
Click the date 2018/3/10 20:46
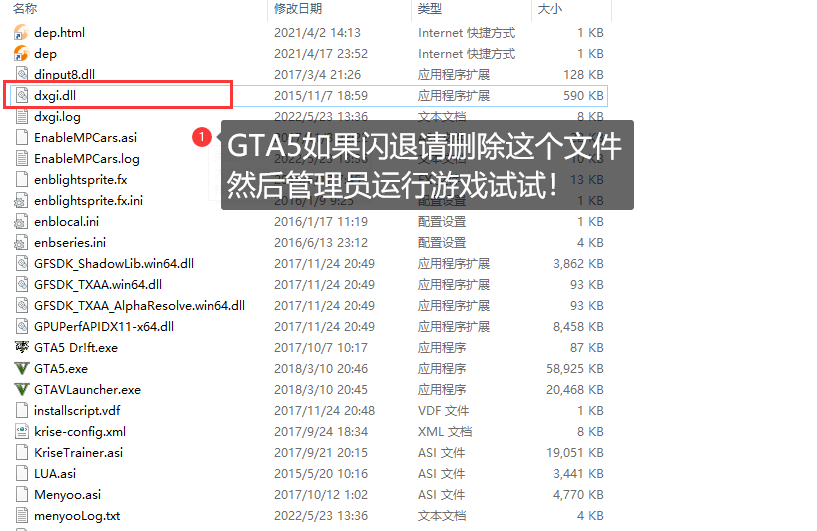[x=321, y=369]
